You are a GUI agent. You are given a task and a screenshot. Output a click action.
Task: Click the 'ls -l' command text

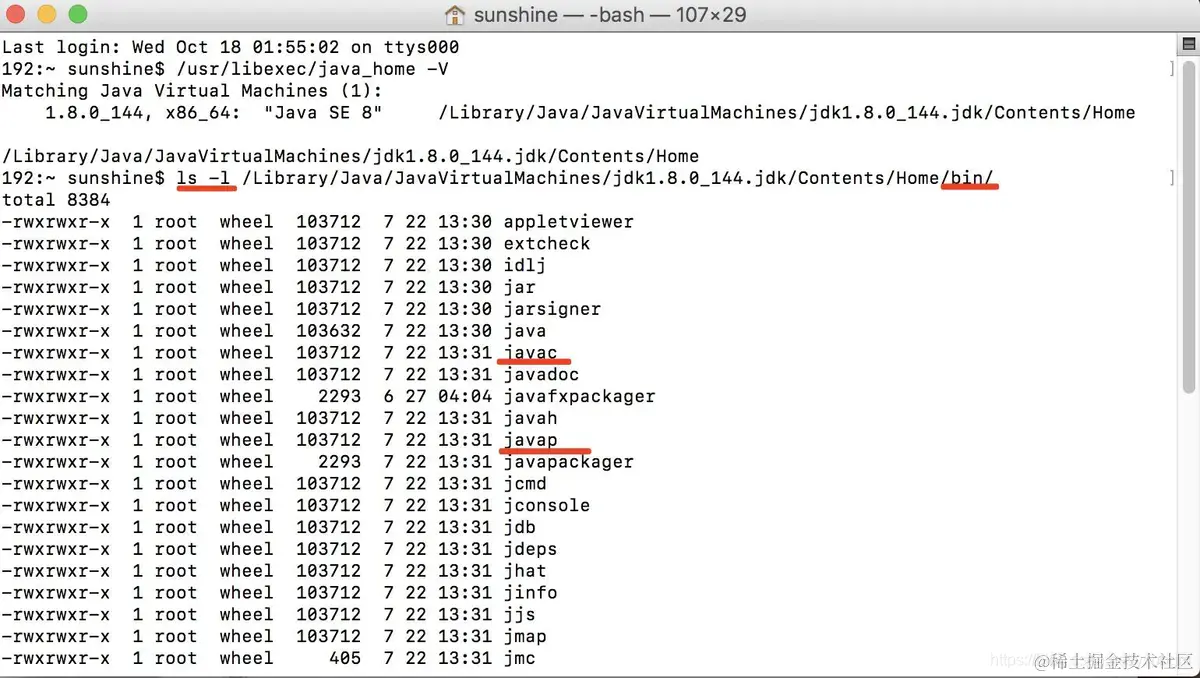point(203,178)
